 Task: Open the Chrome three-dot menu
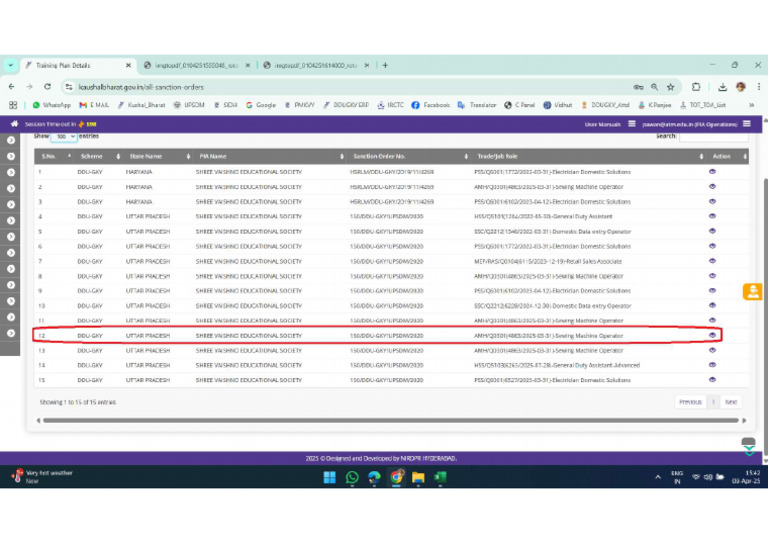pos(759,87)
